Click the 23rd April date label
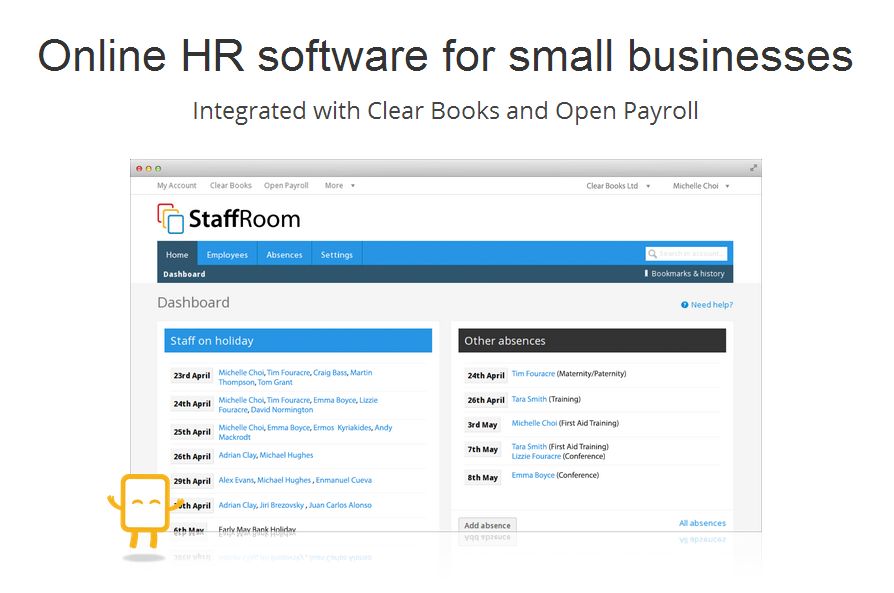894x593 pixels. click(x=192, y=376)
